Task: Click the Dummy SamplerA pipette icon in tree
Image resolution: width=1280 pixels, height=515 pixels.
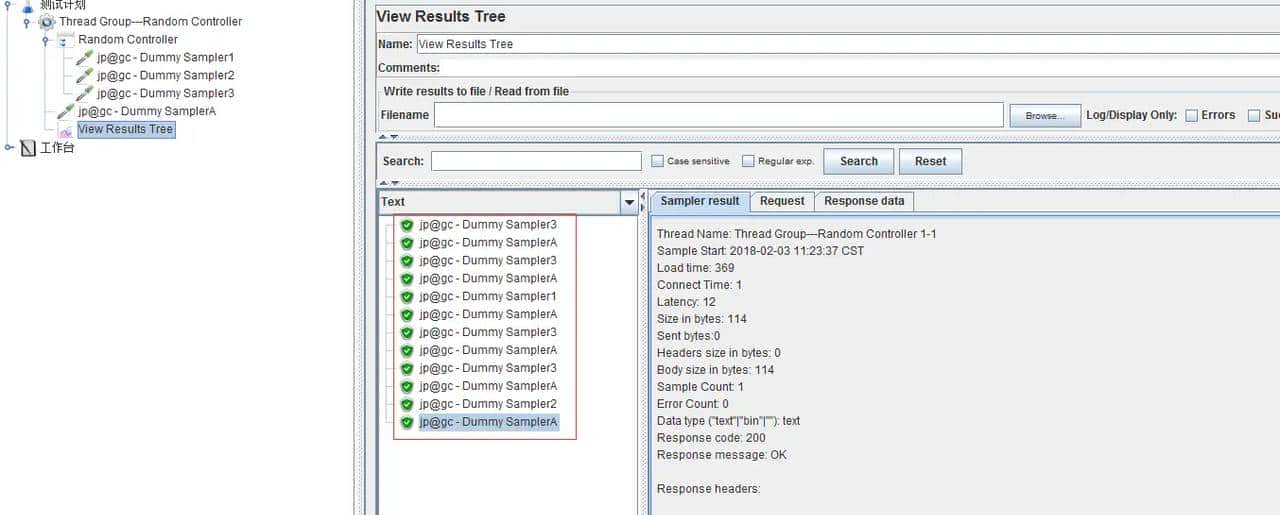Action: [65, 112]
